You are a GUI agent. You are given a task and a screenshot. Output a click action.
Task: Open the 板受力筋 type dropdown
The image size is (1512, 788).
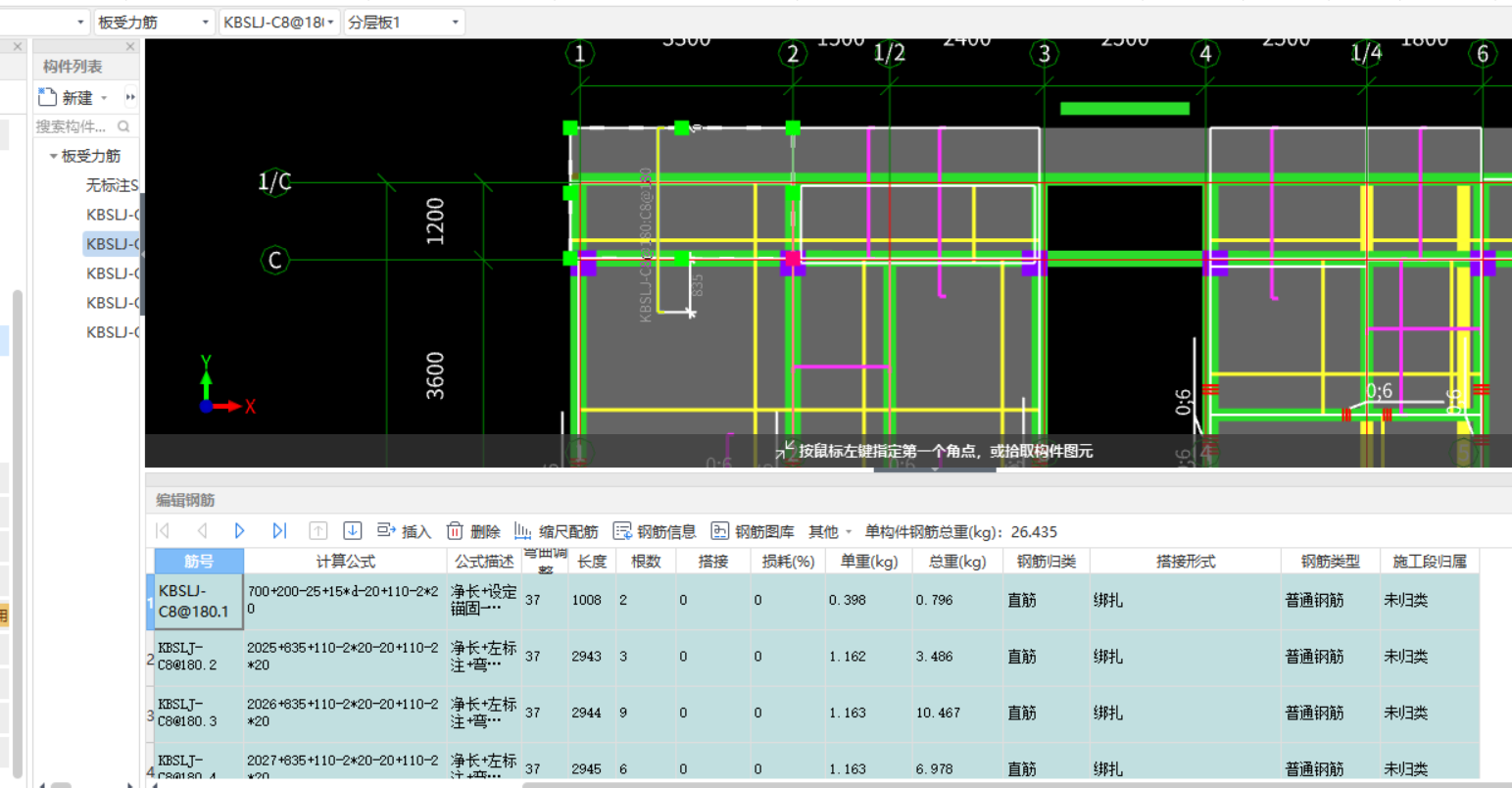click(x=154, y=22)
